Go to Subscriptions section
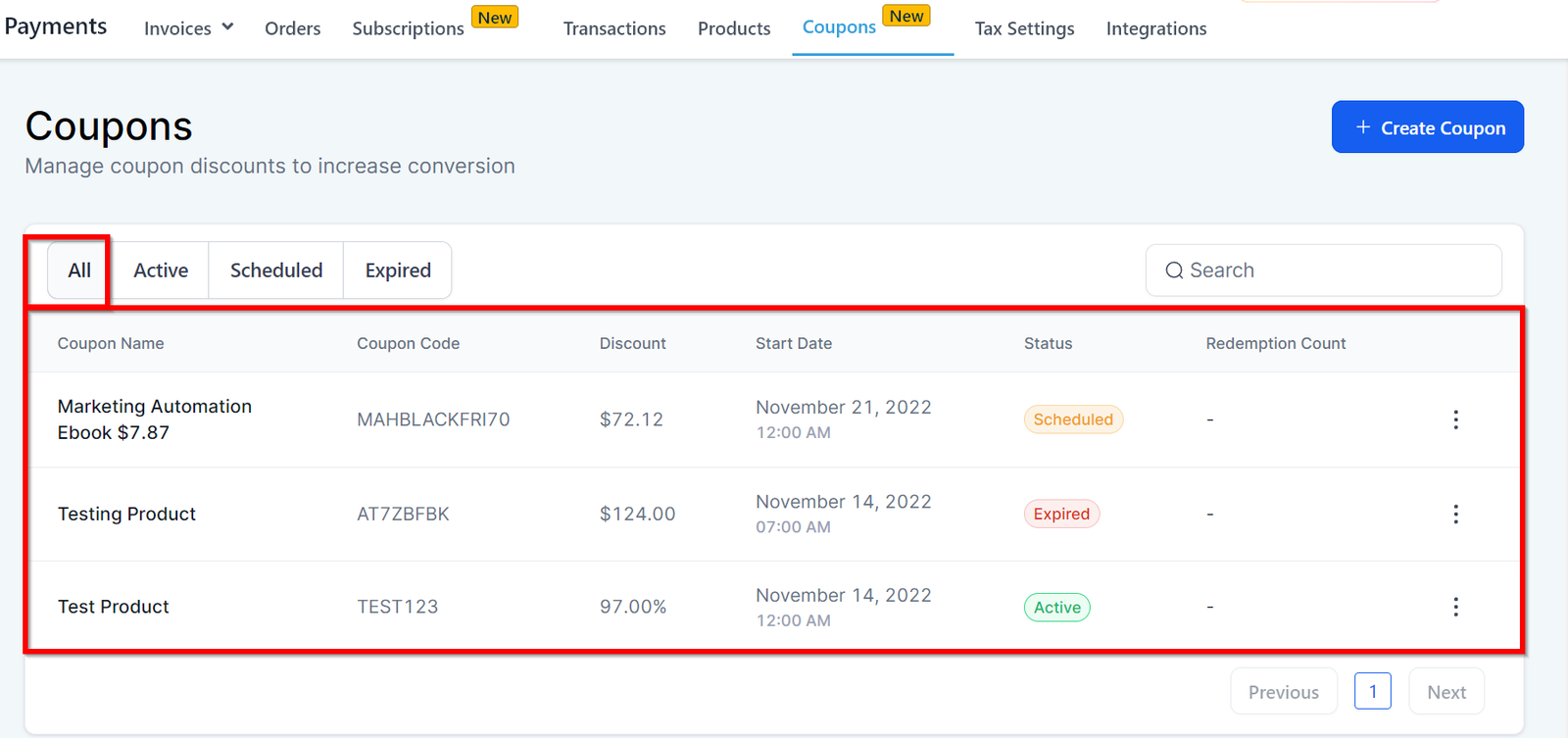This screenshot has width=1568, height=738. pos(408,28)
